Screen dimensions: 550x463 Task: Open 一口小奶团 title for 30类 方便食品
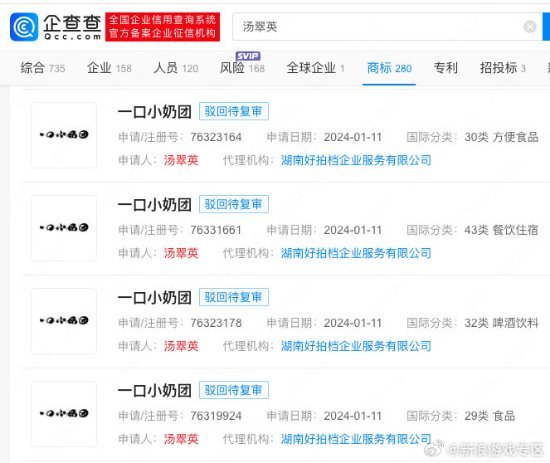155,112
